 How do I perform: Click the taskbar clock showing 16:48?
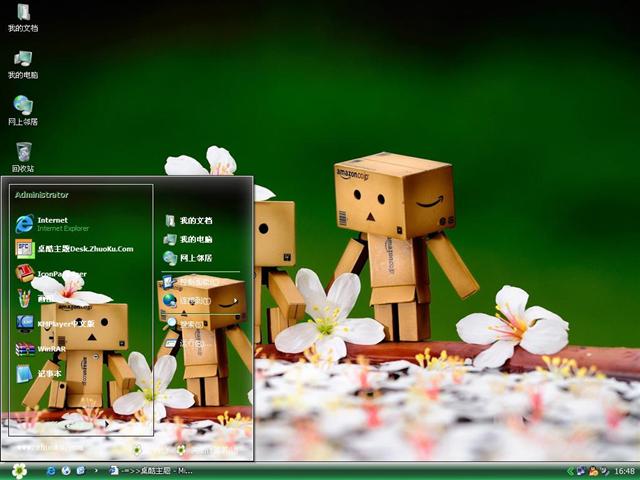pyautogui.click(x=624, y=470)
